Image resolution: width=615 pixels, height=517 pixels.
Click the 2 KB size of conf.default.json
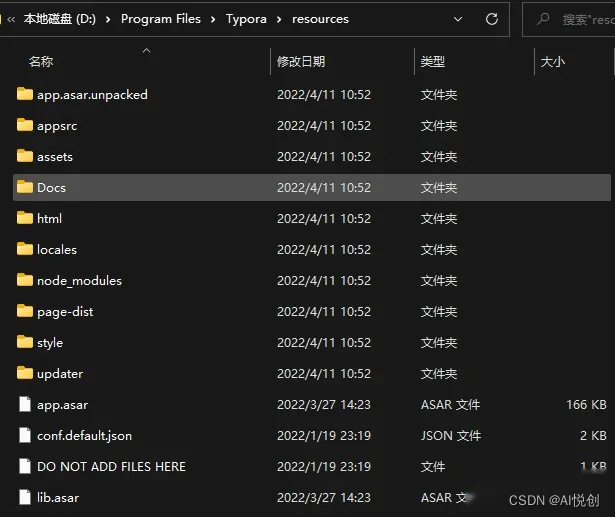(x=593, y=435)
